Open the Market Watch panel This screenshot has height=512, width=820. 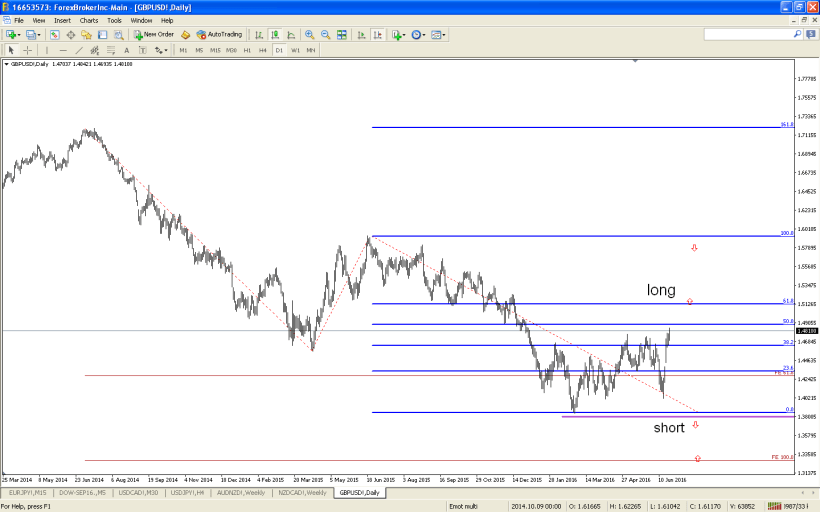(55, 34)
